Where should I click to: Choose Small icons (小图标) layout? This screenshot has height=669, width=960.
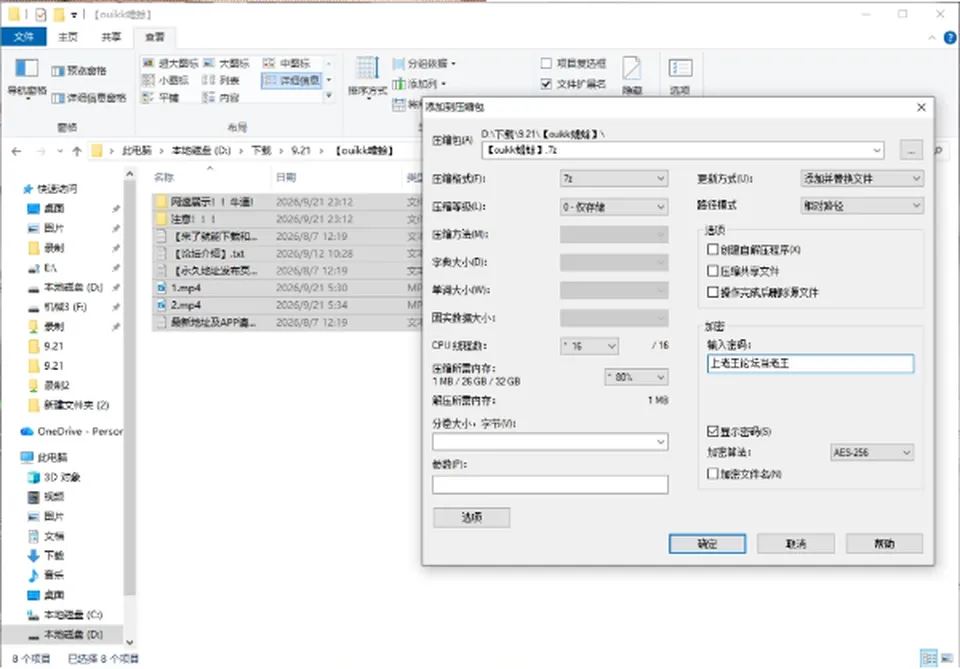coord(165,80)
